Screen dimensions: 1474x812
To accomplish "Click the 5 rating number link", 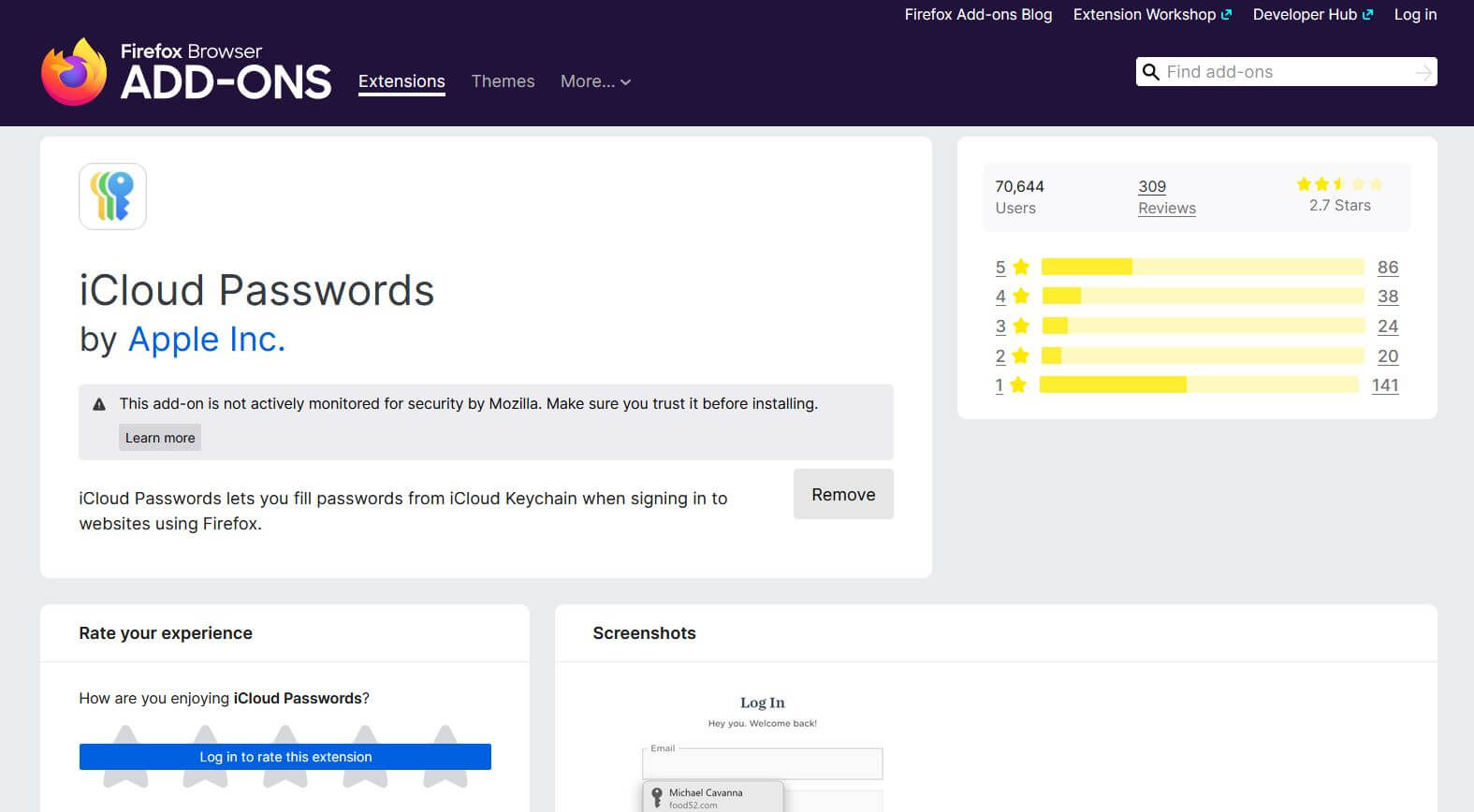I will (x=1000, y=268).
